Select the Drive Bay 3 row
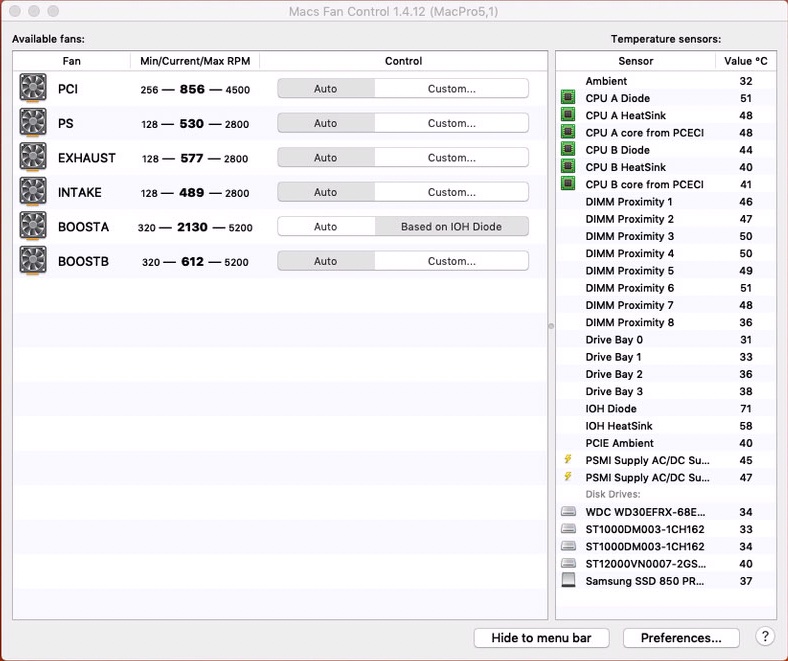 666,391
